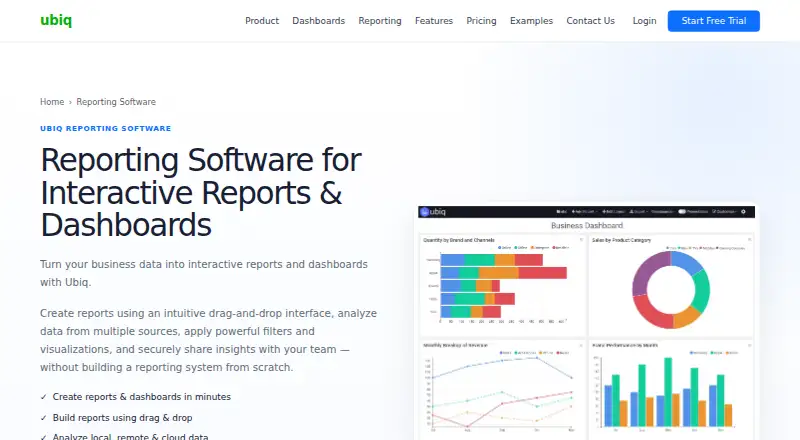Open the Quantity by Brand chart corner menu
Screen dimensions: 800x440
click(581, 239)
